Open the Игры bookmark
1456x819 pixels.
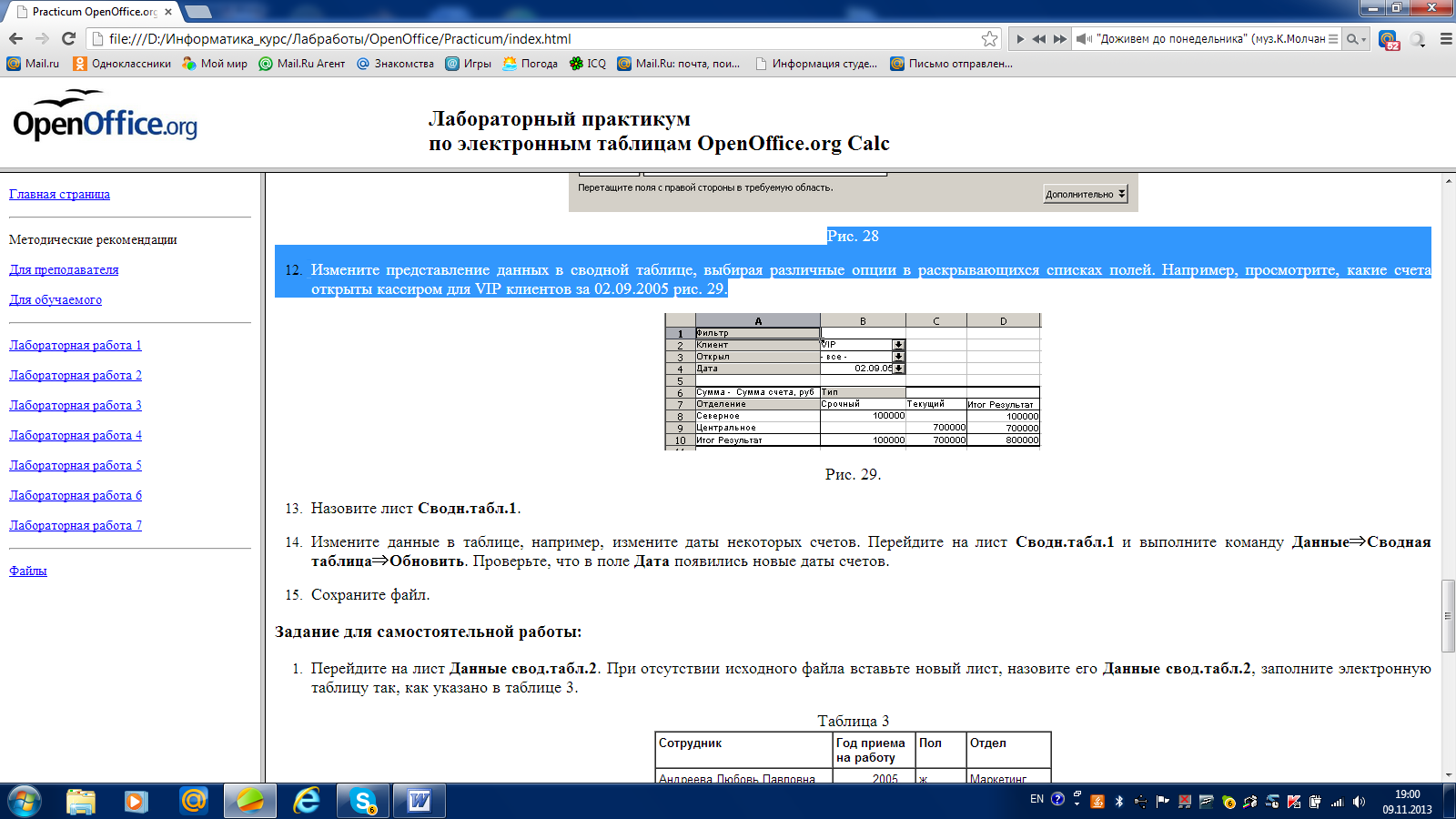click(x=468, y=64)
